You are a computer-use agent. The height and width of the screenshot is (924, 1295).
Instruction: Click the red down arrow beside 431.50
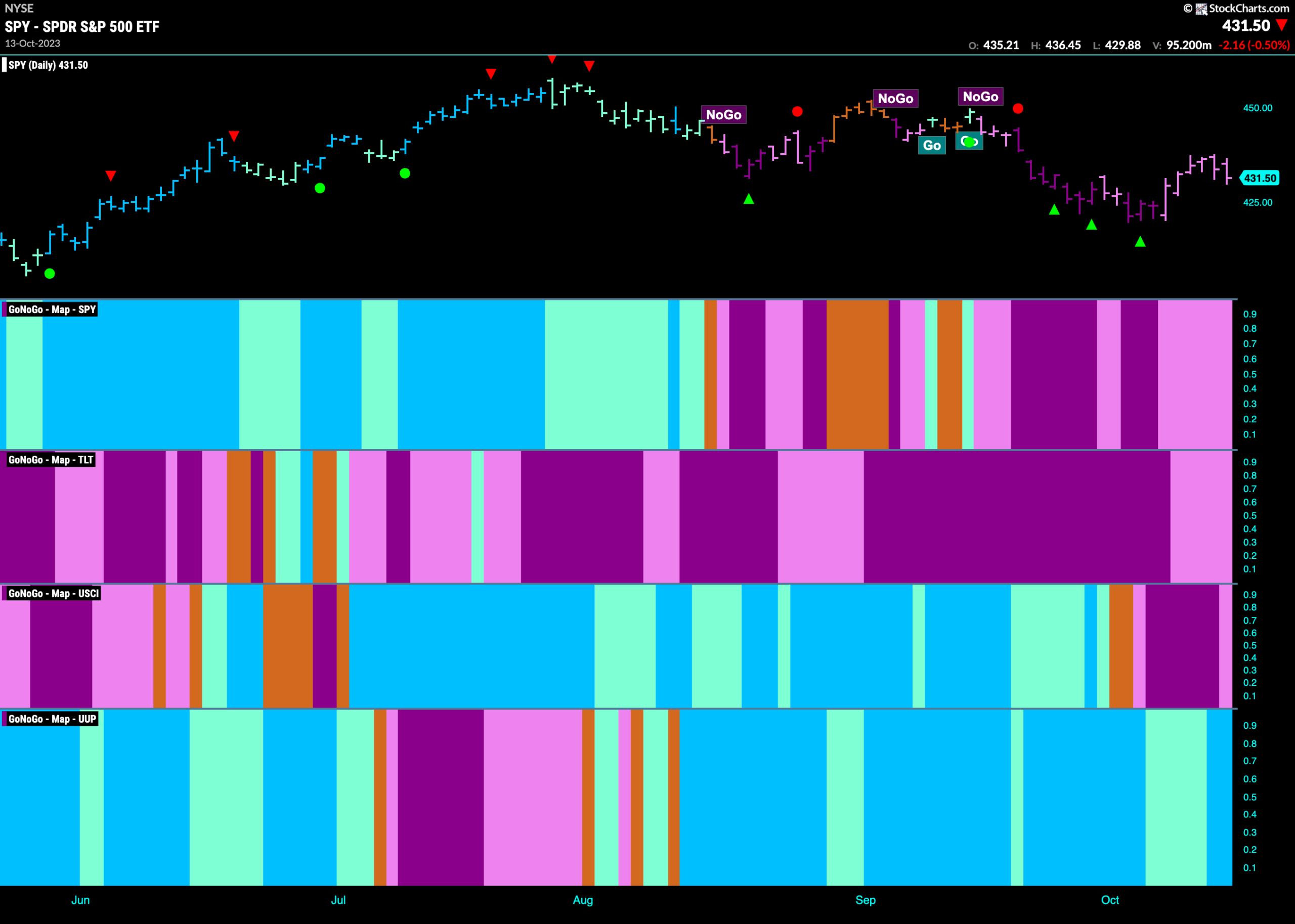click(x=1282, y=25)
